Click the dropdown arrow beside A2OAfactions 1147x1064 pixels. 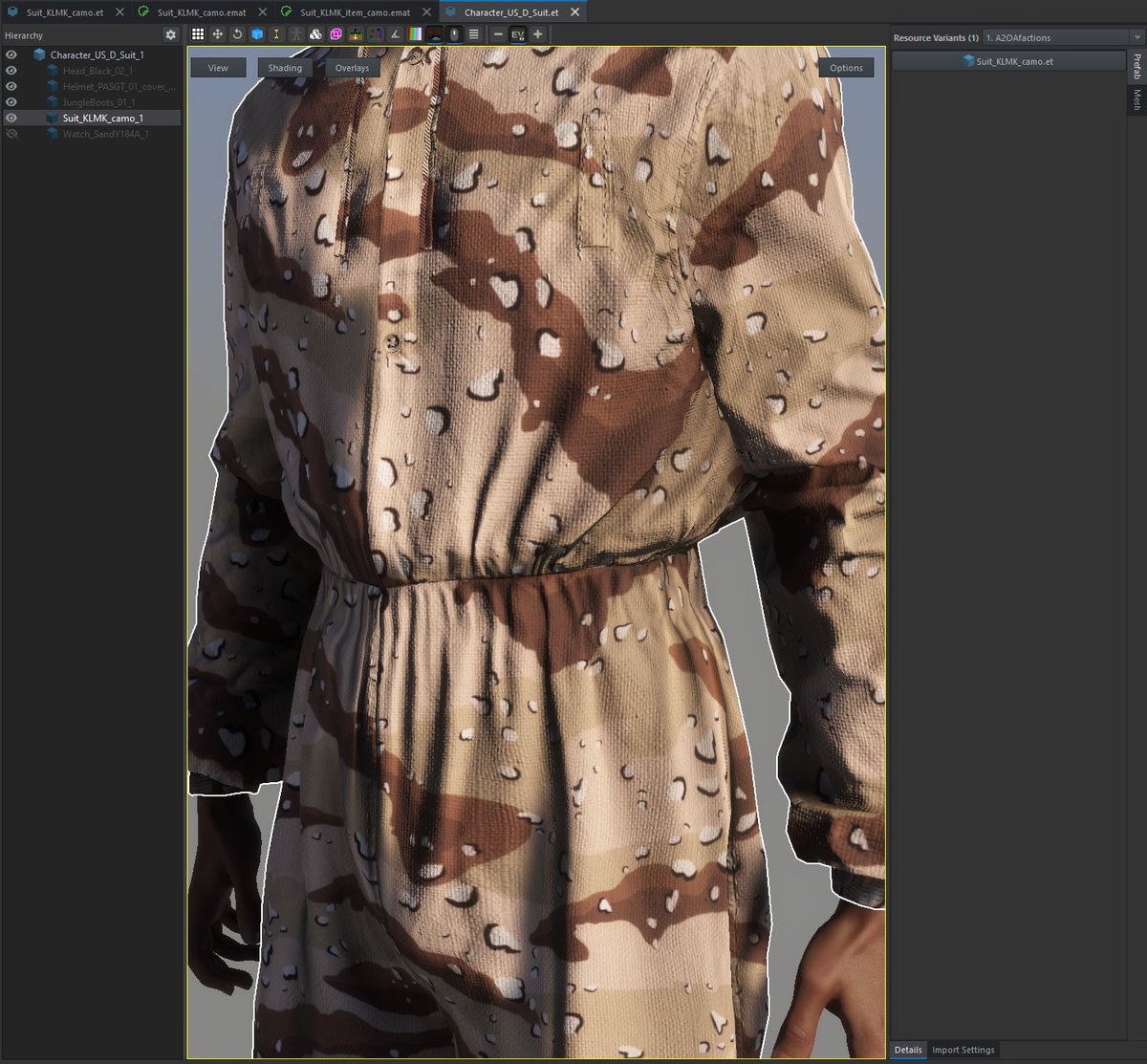click(x=1137, y=37)
